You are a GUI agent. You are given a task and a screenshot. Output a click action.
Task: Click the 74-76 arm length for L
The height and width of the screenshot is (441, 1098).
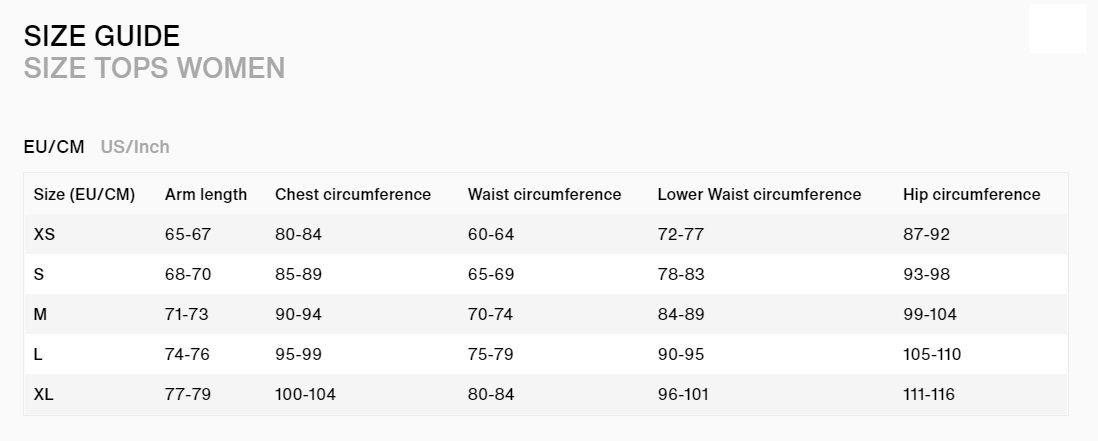[x=187, y=354]
